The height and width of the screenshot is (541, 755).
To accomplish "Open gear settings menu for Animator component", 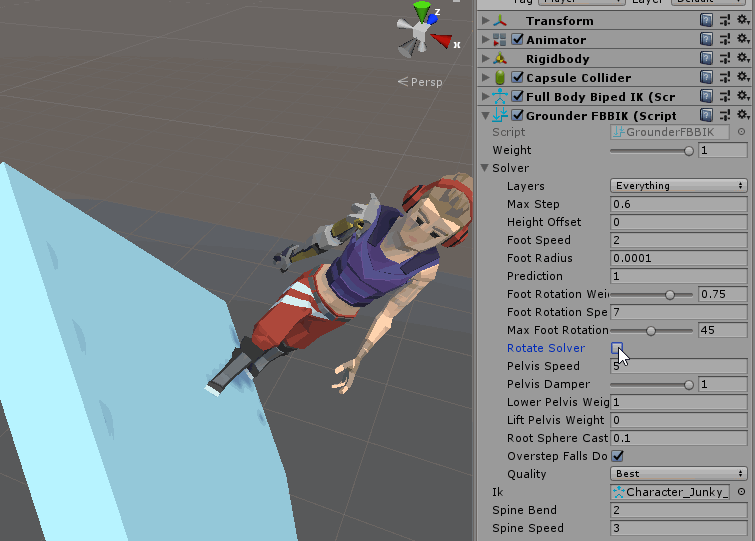I will pos(743,39).
